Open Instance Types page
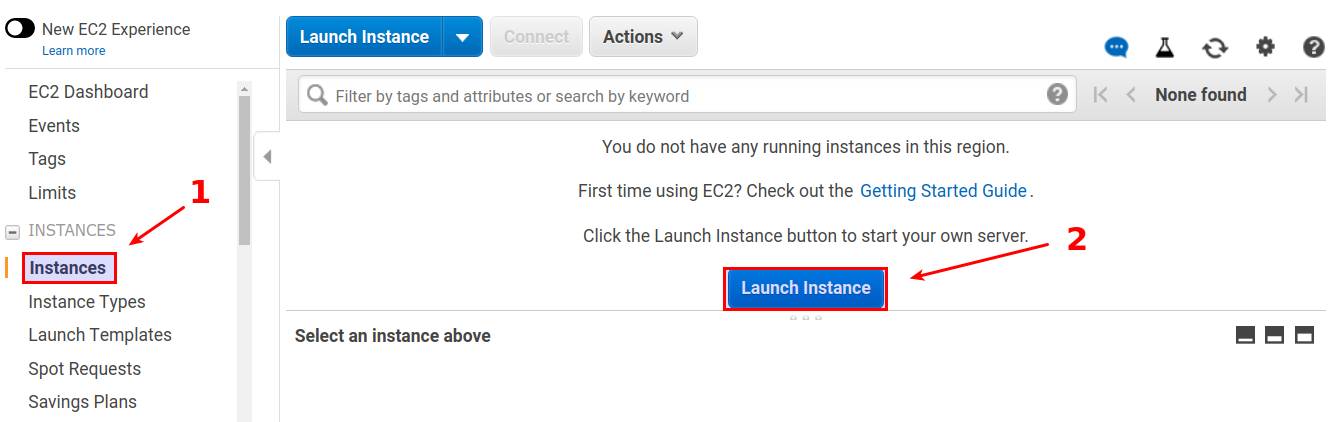The image size is (1338, 422). point(87,302)
